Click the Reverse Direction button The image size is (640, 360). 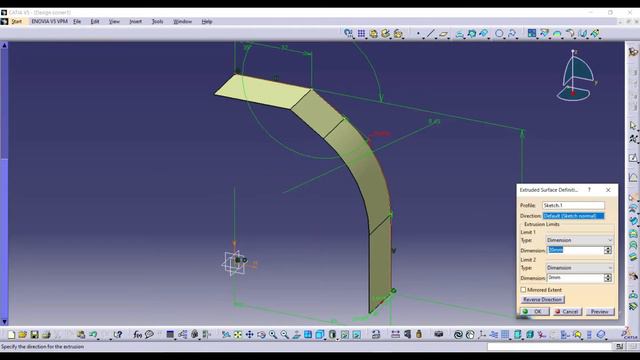[x=542, y=300]
